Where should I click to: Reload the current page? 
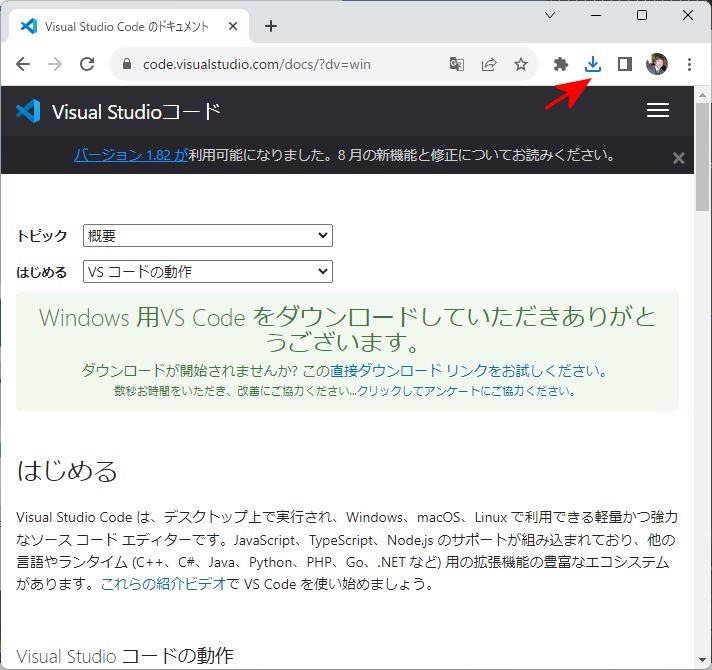pyautogui.click(x=87, y=64)
